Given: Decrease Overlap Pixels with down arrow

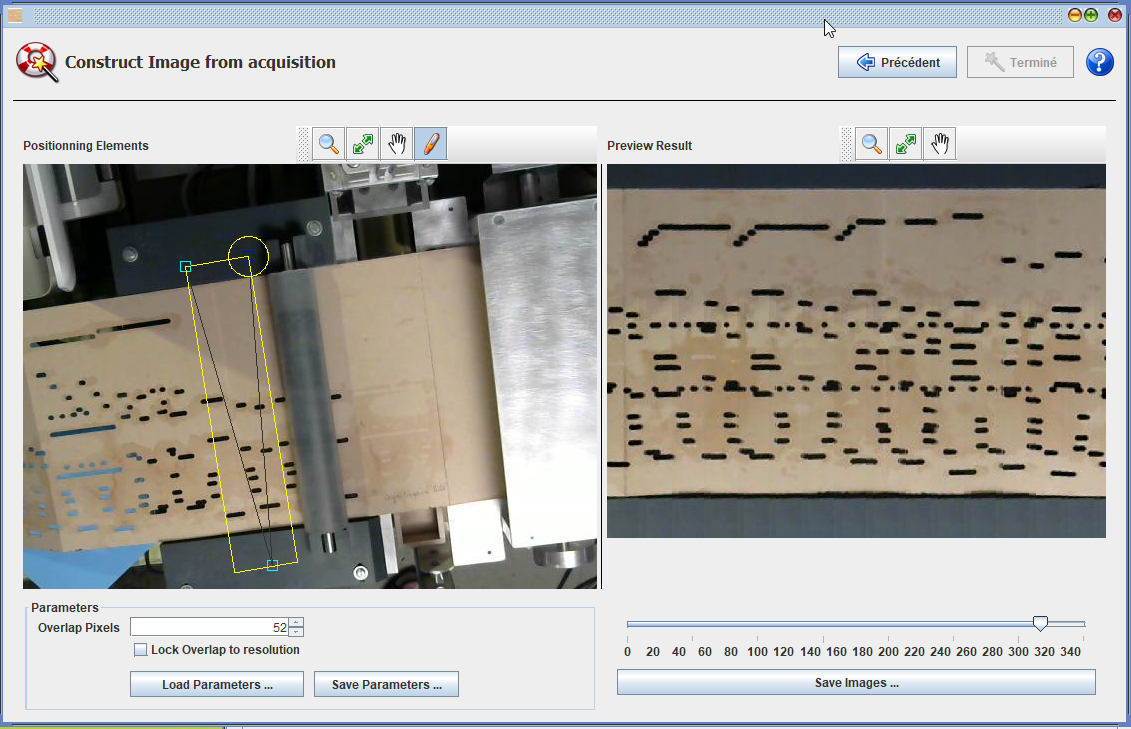Looking at the screenshot, I should click(x=296, y=632).
